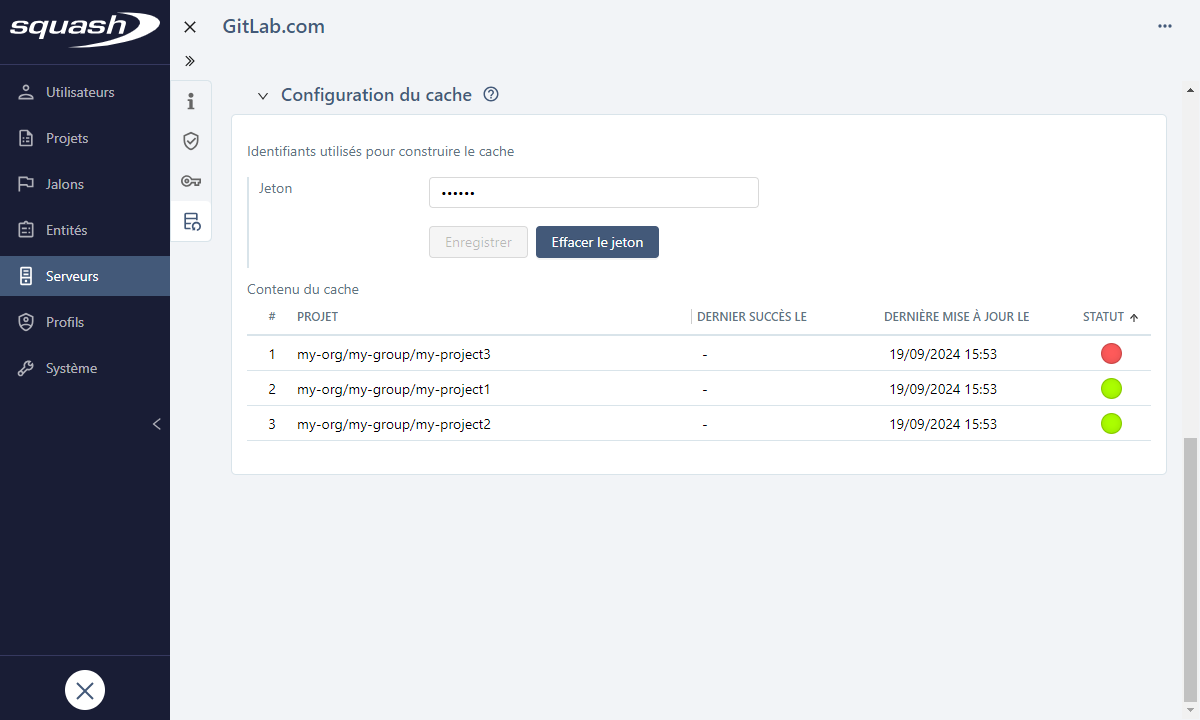
Task: Expand the panel using the double chevron
Action: pos(189,60)
